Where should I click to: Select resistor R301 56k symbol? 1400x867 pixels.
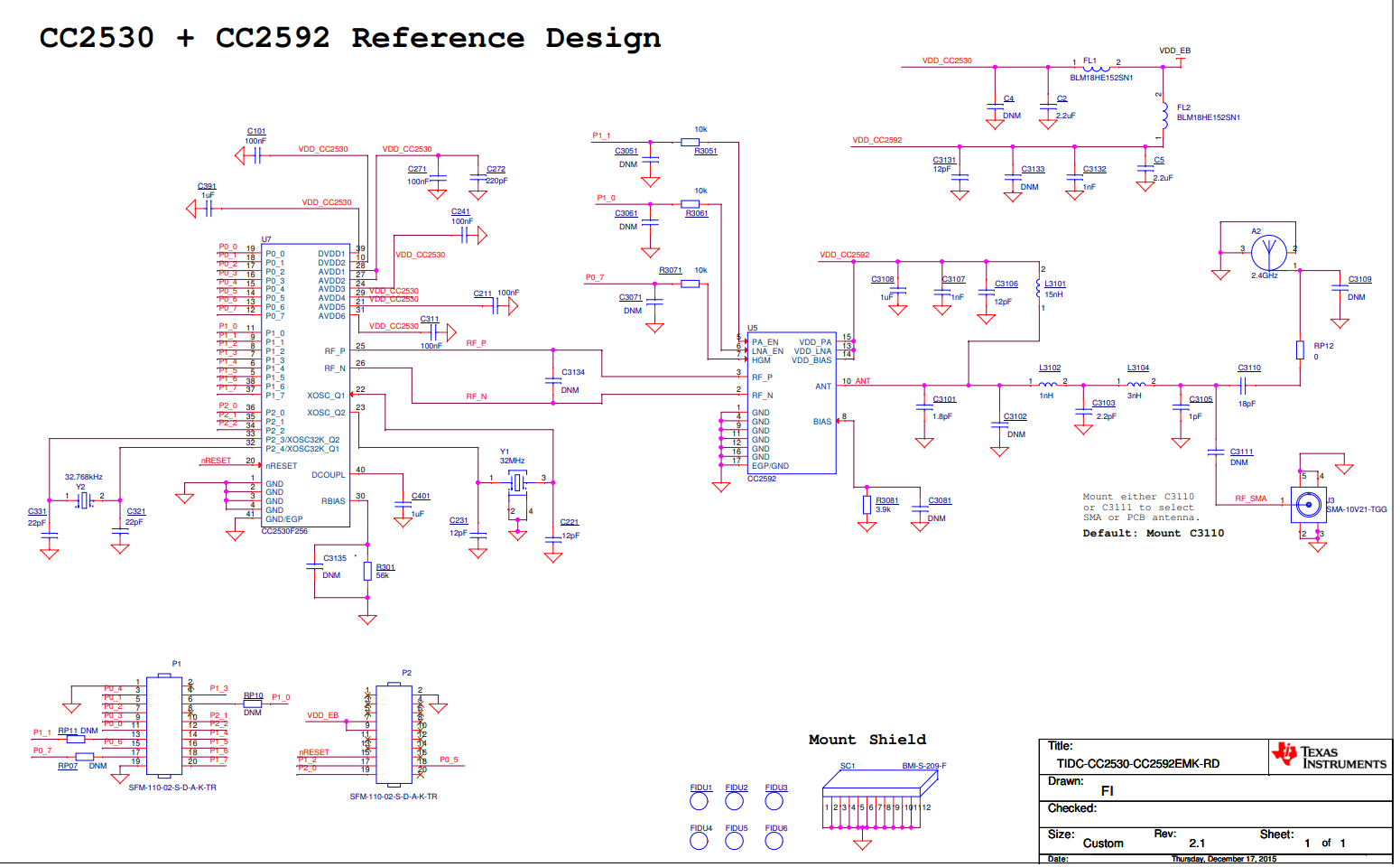coord(367,571)
